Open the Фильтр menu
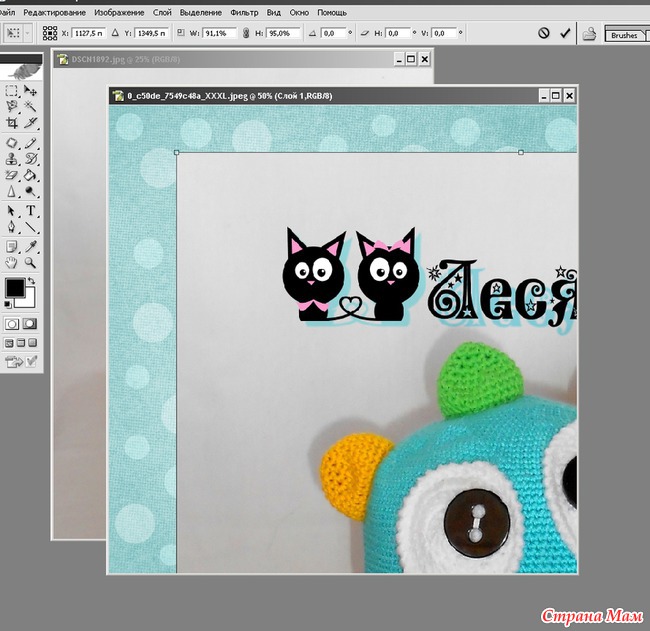 coord(243,12)
